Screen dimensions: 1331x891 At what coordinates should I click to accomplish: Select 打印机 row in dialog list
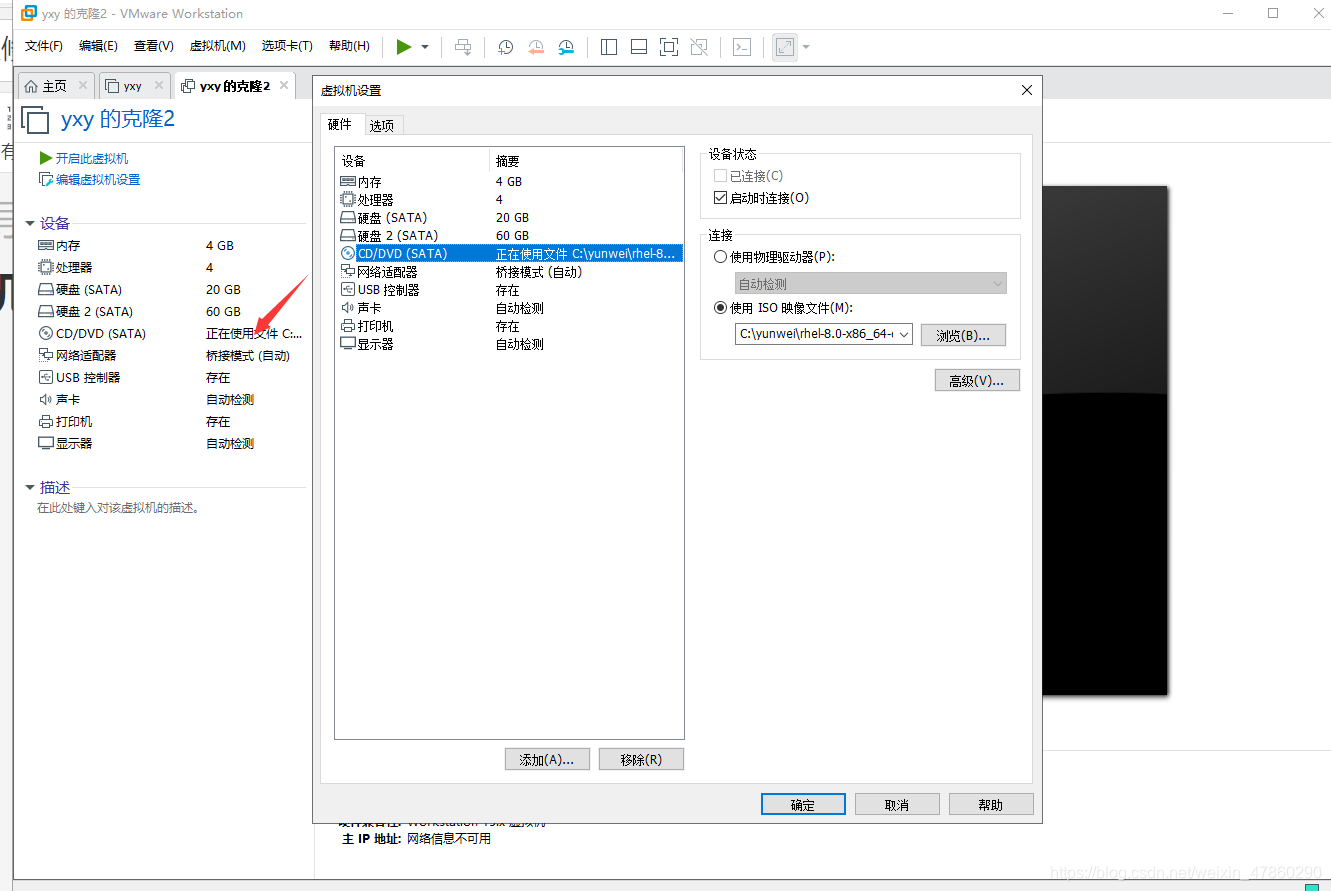click(509, 326)
